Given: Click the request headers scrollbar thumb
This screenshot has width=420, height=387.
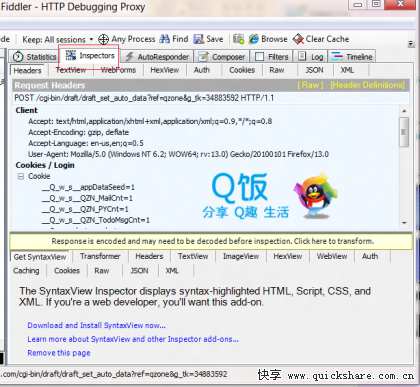Looking at the screenshot, I should [x=404, y=132].
